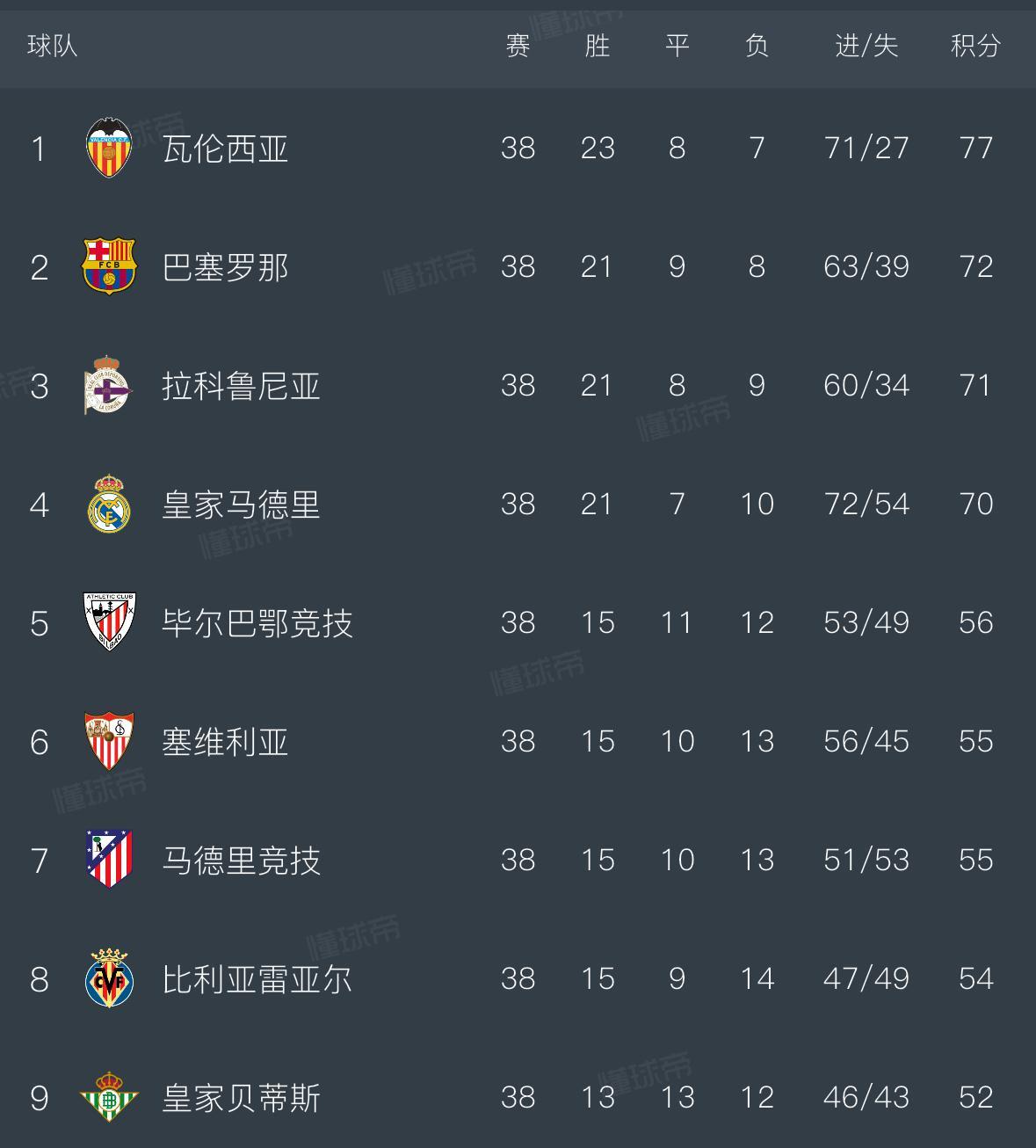
Task: Click the Deportivo La Coruña crest
Action: click(108, 385)
